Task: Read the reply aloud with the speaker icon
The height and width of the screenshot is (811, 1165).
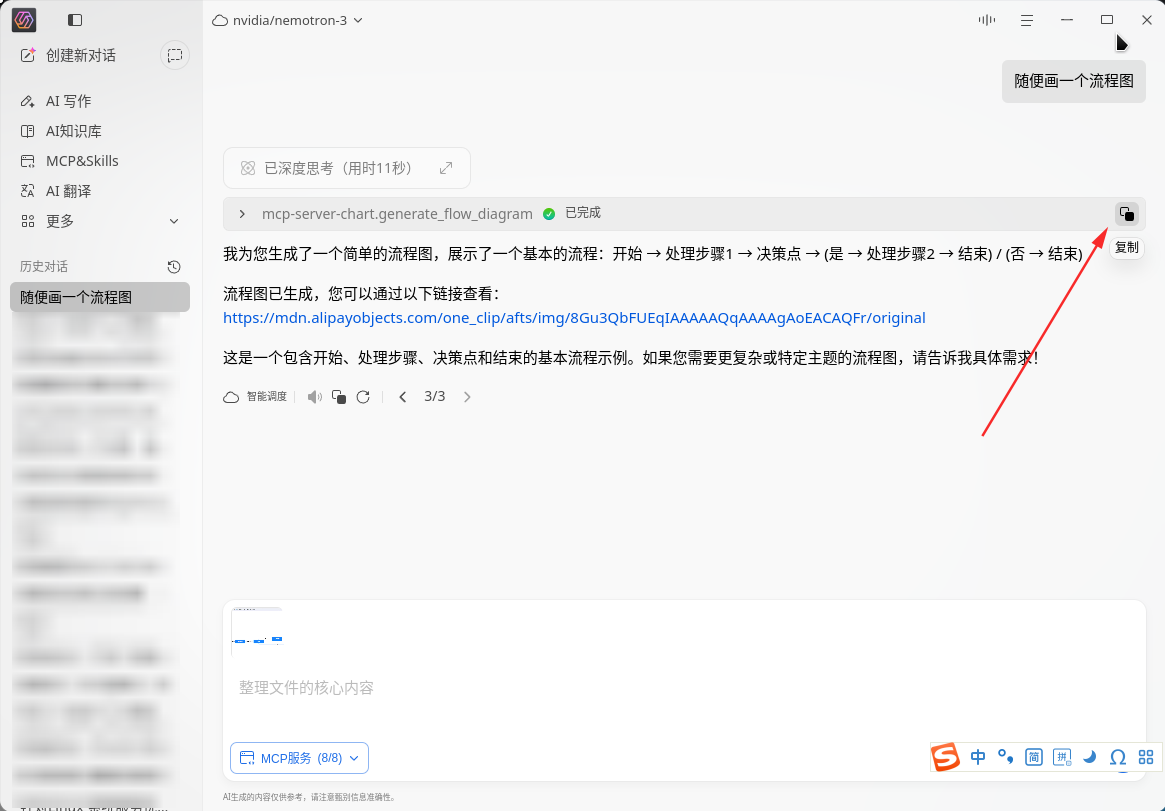Action: coord(315,397)
